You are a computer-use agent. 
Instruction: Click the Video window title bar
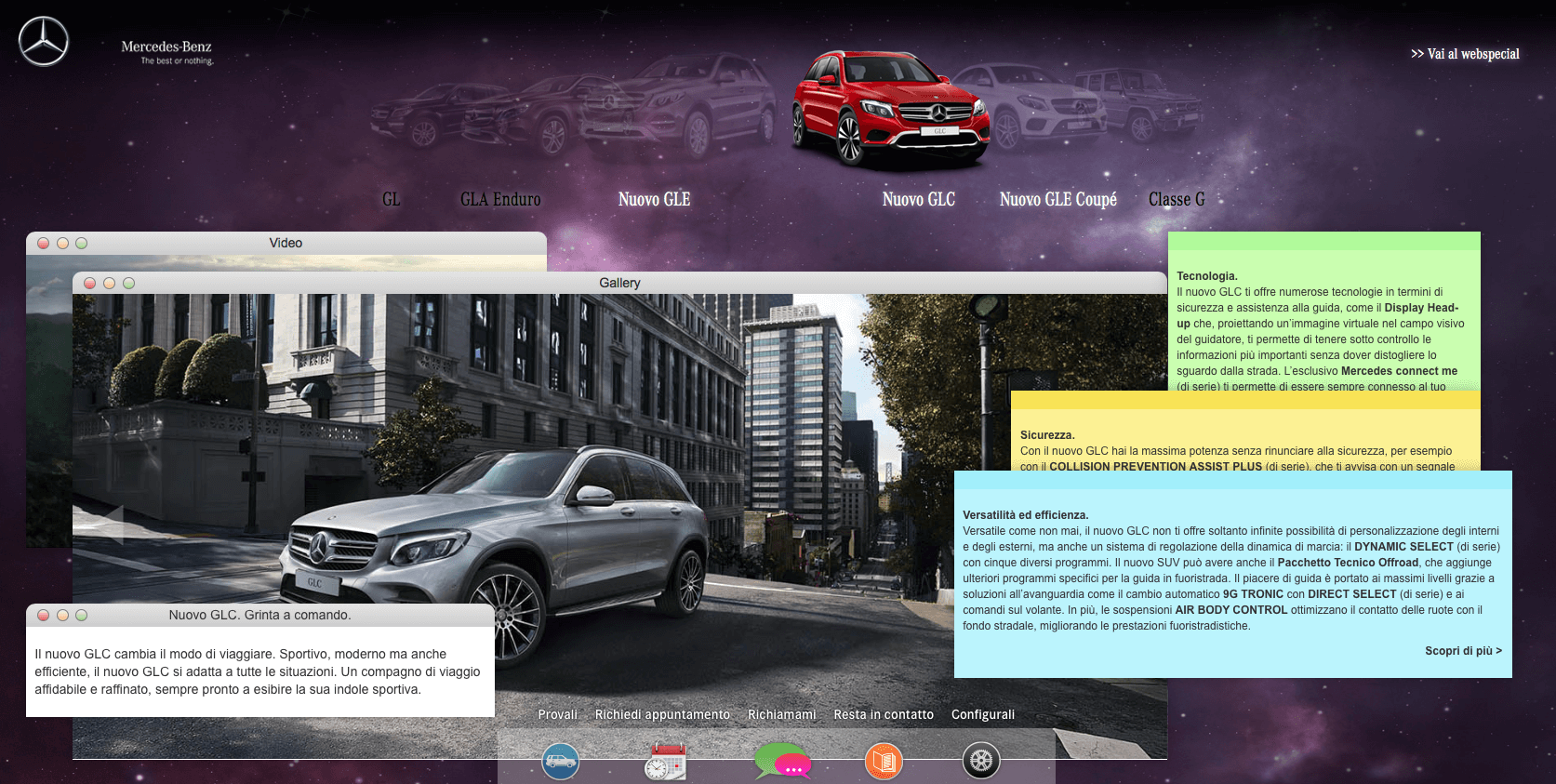point(286,243)
